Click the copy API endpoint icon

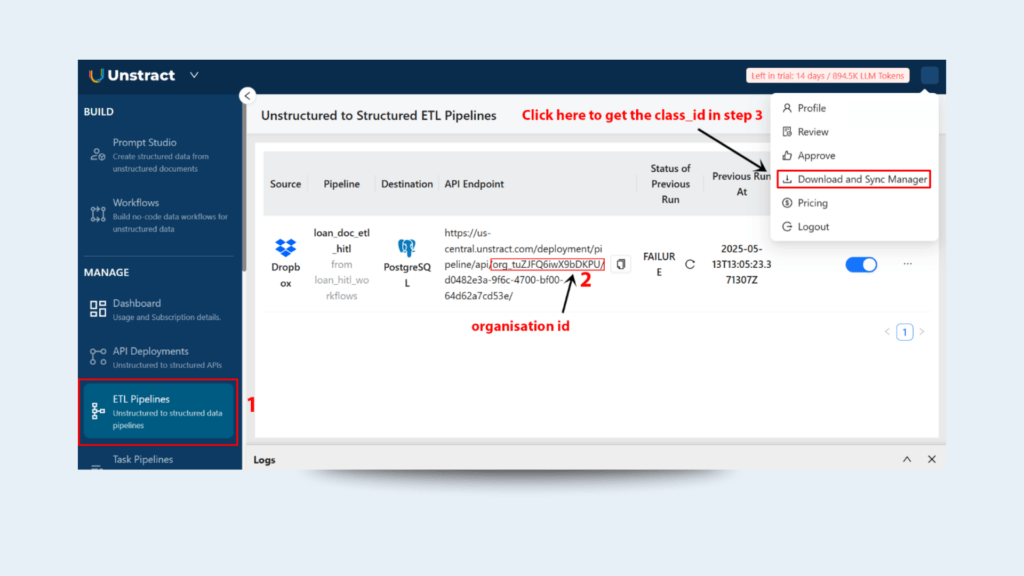click(x=621, y=264)
